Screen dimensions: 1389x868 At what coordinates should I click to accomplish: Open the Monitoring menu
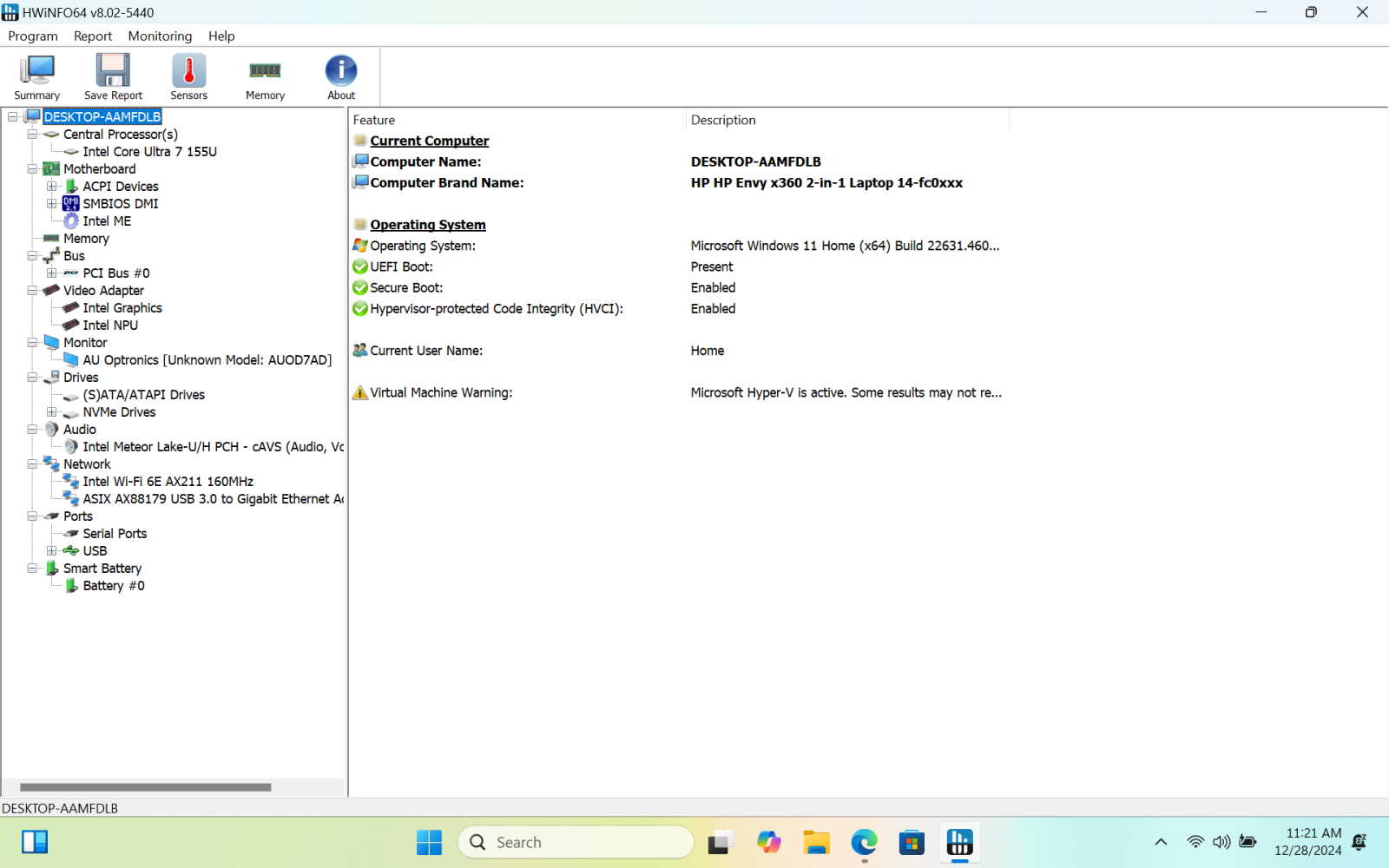(x=159, y=36)
